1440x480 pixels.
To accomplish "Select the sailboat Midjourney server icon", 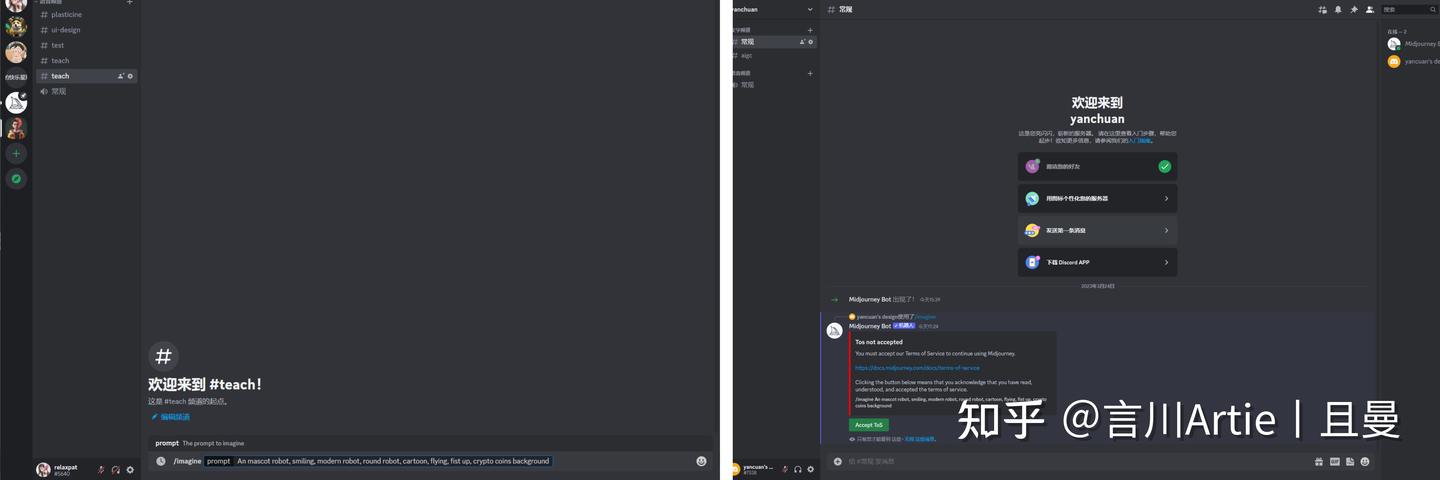I will pos(16,102).
